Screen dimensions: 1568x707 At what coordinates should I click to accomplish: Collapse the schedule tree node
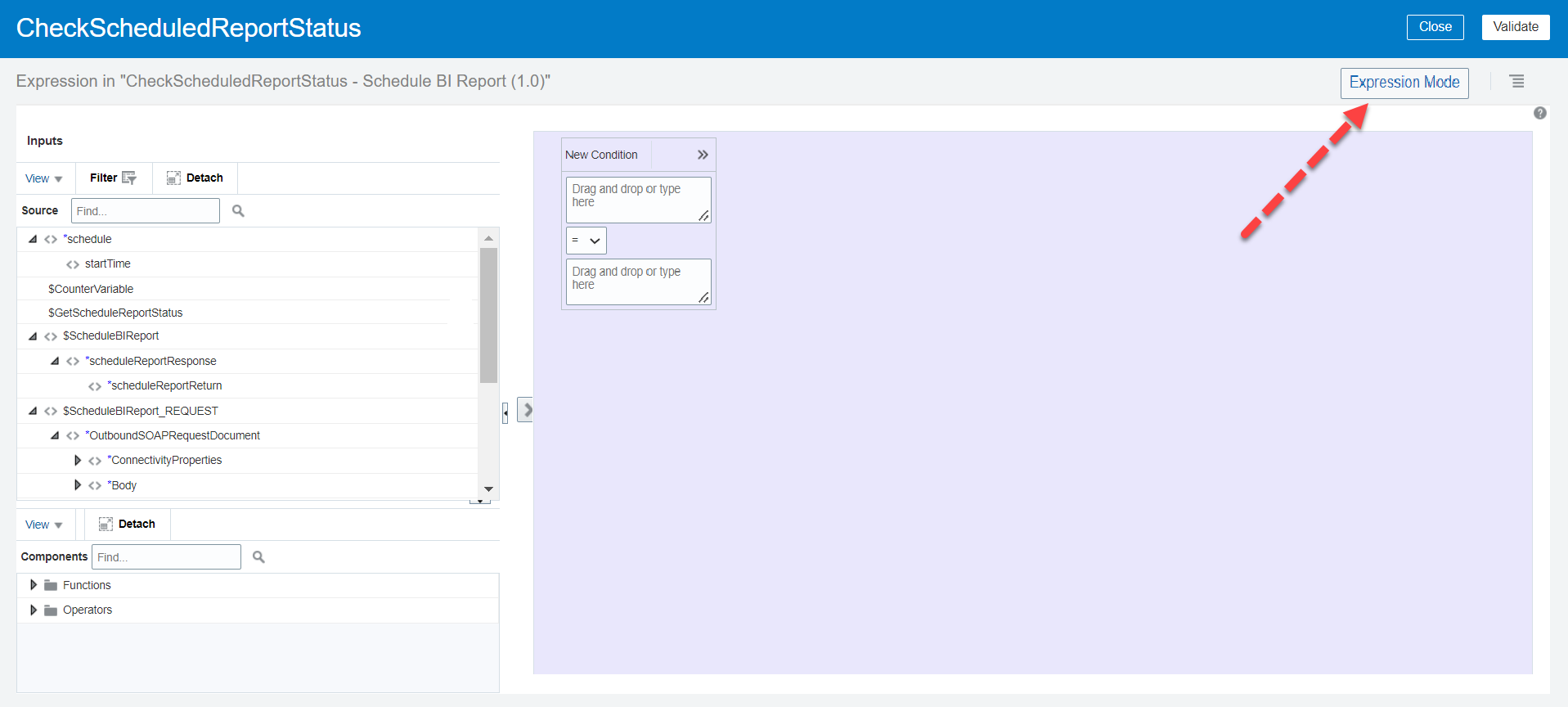click(x=33, y=239)
